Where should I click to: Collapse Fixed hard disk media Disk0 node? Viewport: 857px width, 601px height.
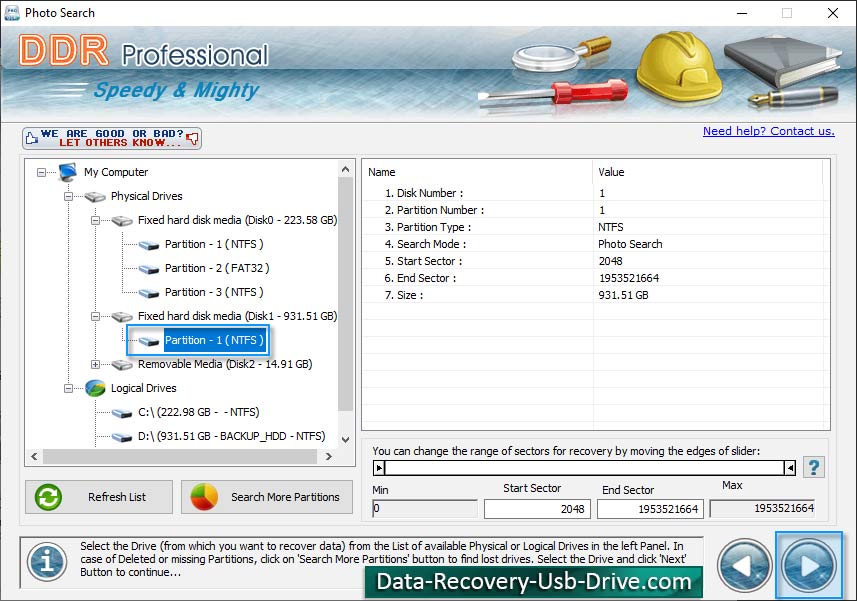pos(95,221)
